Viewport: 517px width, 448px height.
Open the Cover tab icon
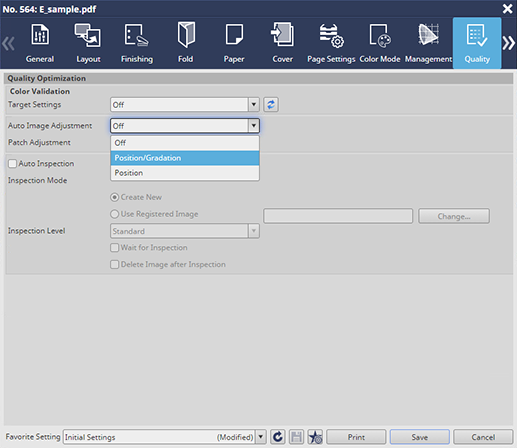click(282, 34)
